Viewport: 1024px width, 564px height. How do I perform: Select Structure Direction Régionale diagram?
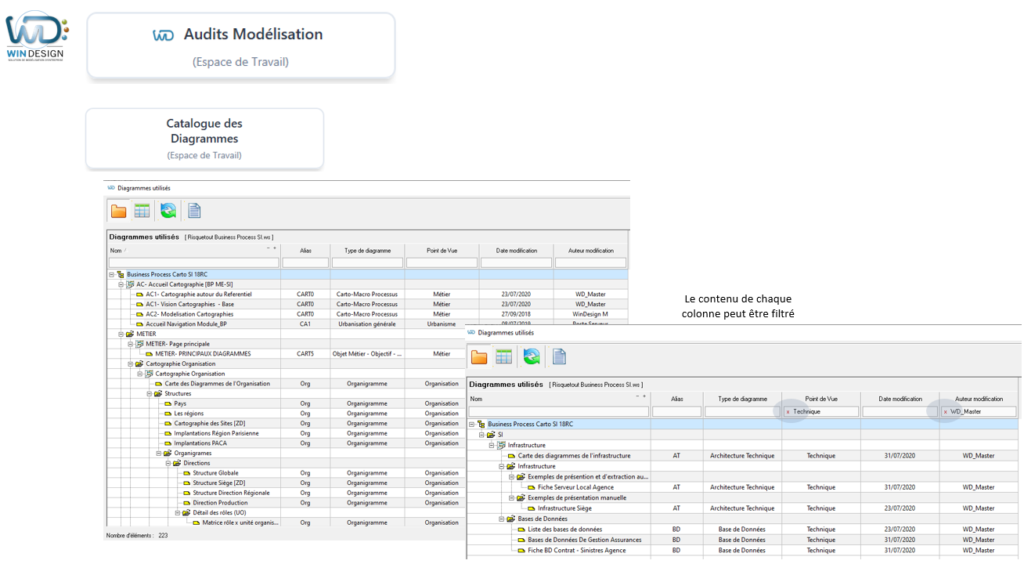click(231, 493)
